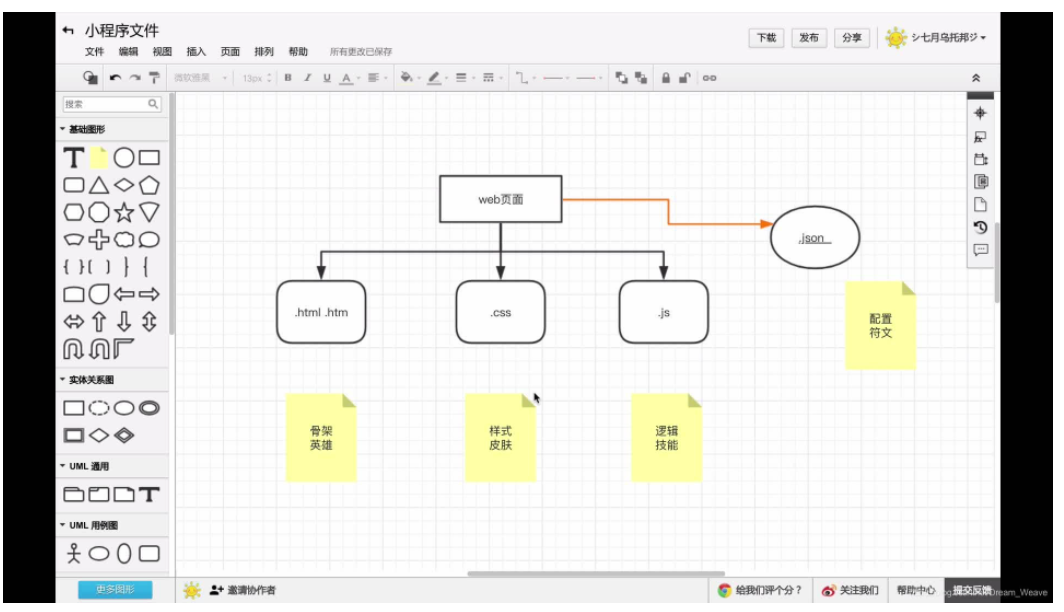Click the redo icon in the toolbar
Image resolution: width=1064 pixels, height=612 pixels.
coord(135,78)
